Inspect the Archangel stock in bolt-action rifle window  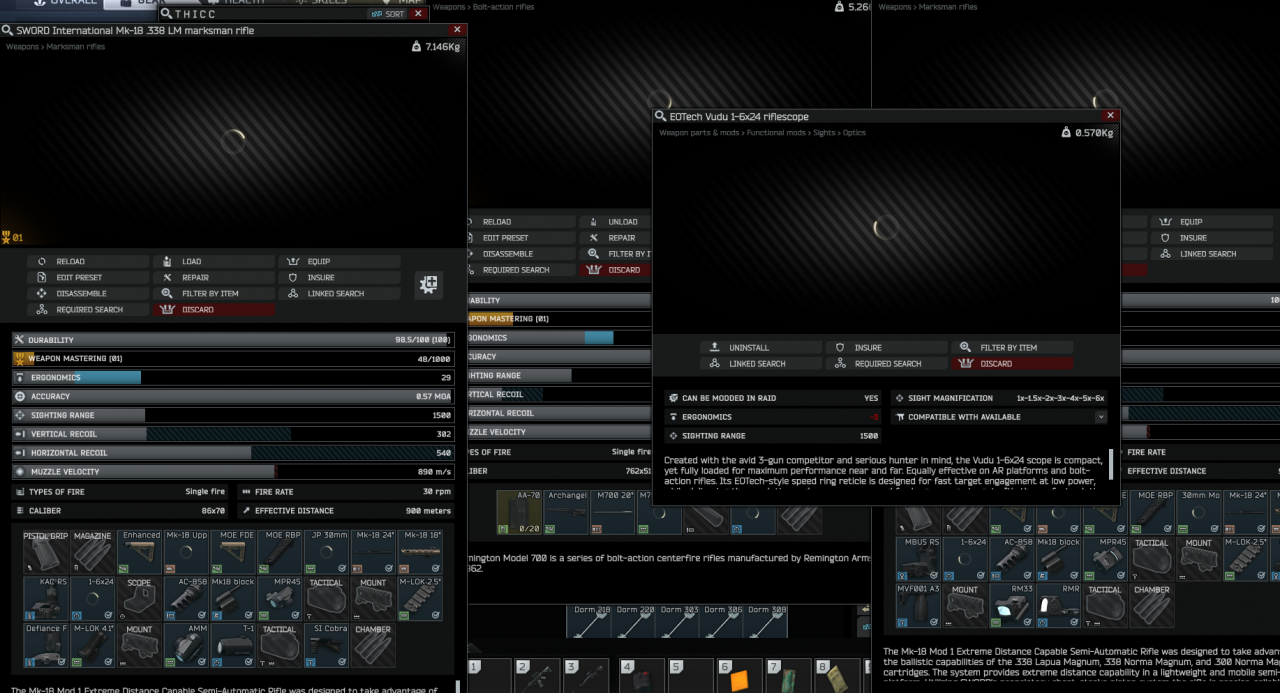click(x=566, y=512)
